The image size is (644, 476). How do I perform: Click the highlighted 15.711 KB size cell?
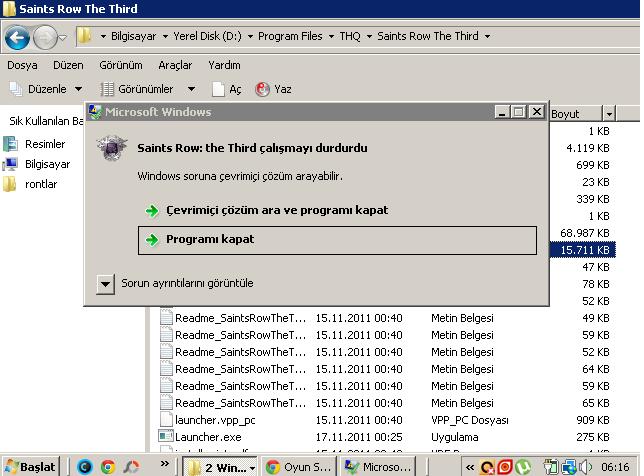tap(582, 250)
